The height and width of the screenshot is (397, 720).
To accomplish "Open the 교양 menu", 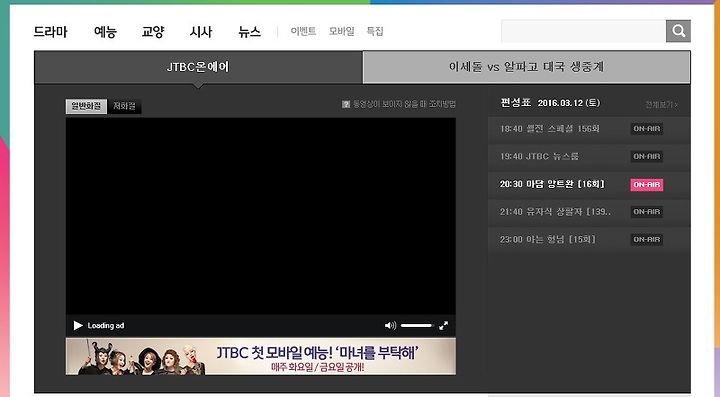I will point(153,32).
